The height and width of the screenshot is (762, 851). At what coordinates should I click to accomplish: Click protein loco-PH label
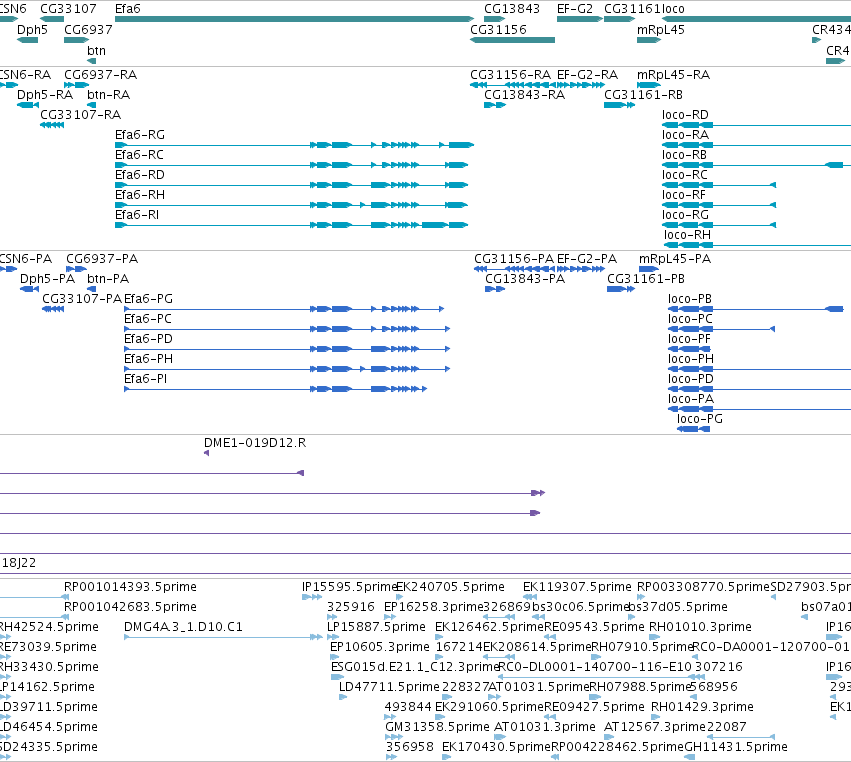690,359
